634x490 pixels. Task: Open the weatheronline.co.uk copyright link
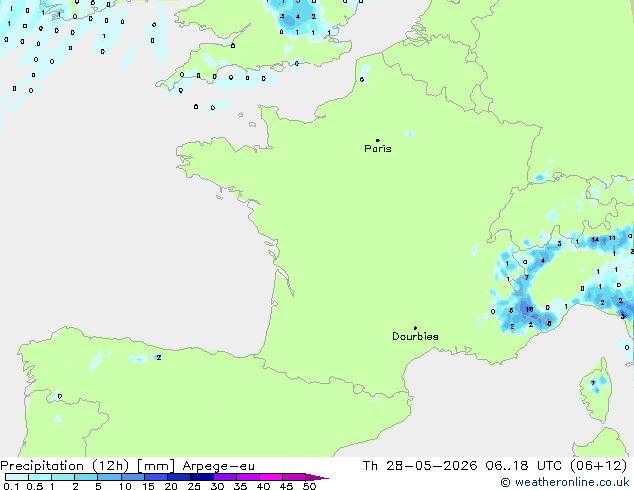(565, 482)
